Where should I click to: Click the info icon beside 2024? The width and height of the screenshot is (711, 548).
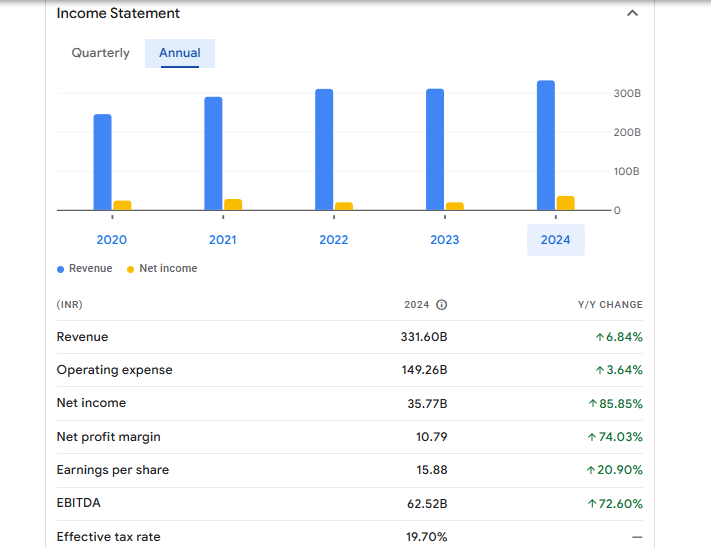pyautogui.click(x=441, y=305)
